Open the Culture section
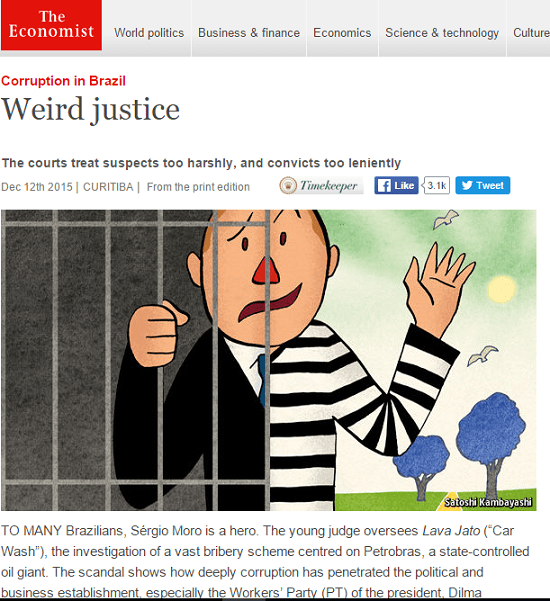The height and width of the screenshot is (601, 550). (x=531, y=33)
